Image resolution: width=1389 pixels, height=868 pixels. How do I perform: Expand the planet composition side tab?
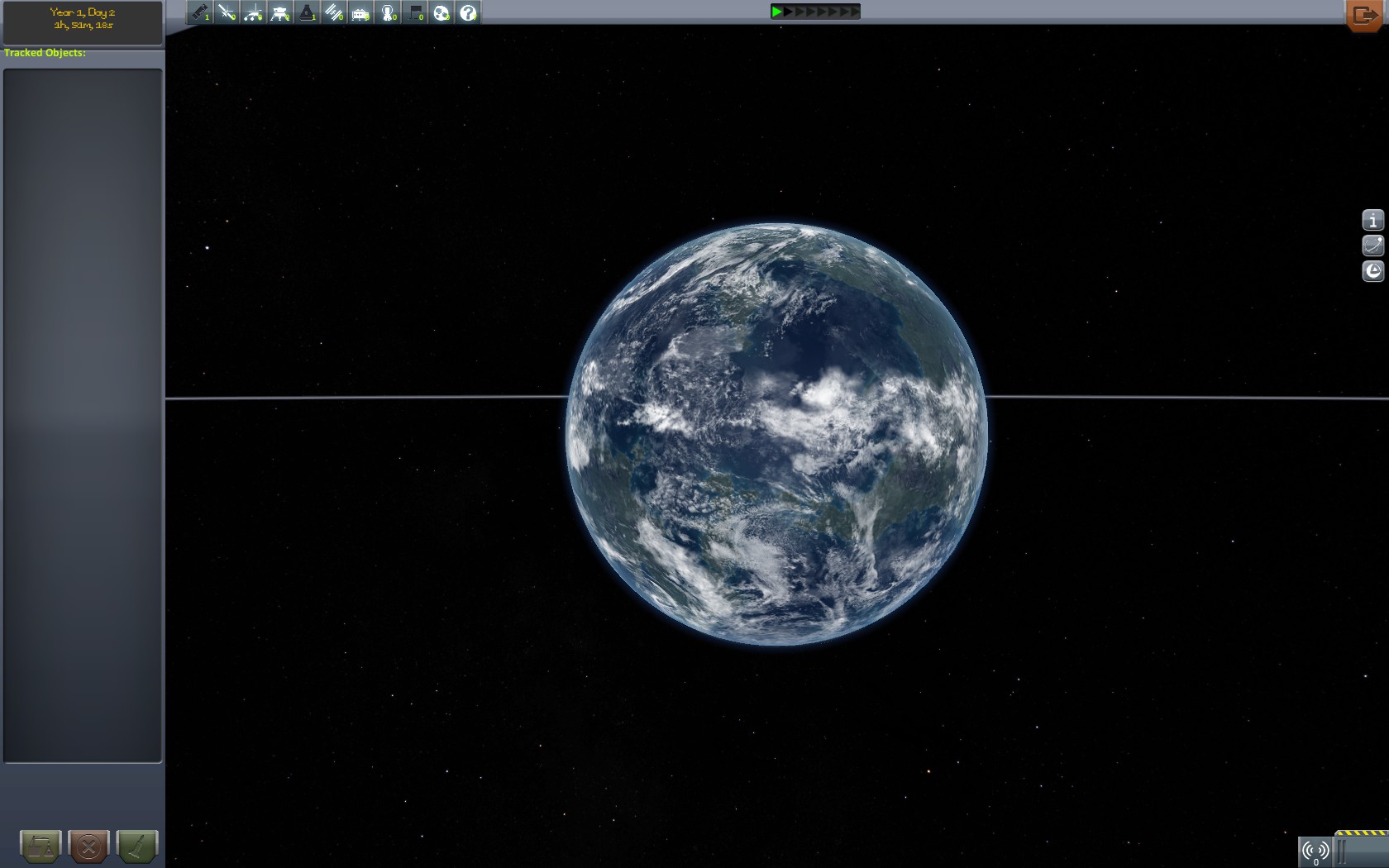click(1372, 271)
